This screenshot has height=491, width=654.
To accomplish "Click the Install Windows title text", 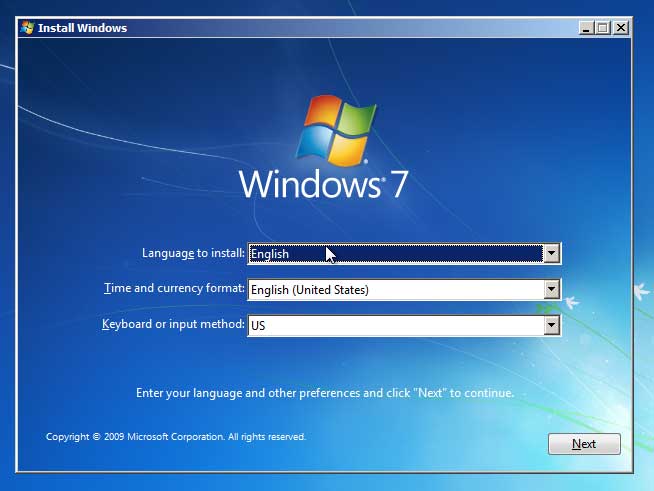I will coord(82,28).
